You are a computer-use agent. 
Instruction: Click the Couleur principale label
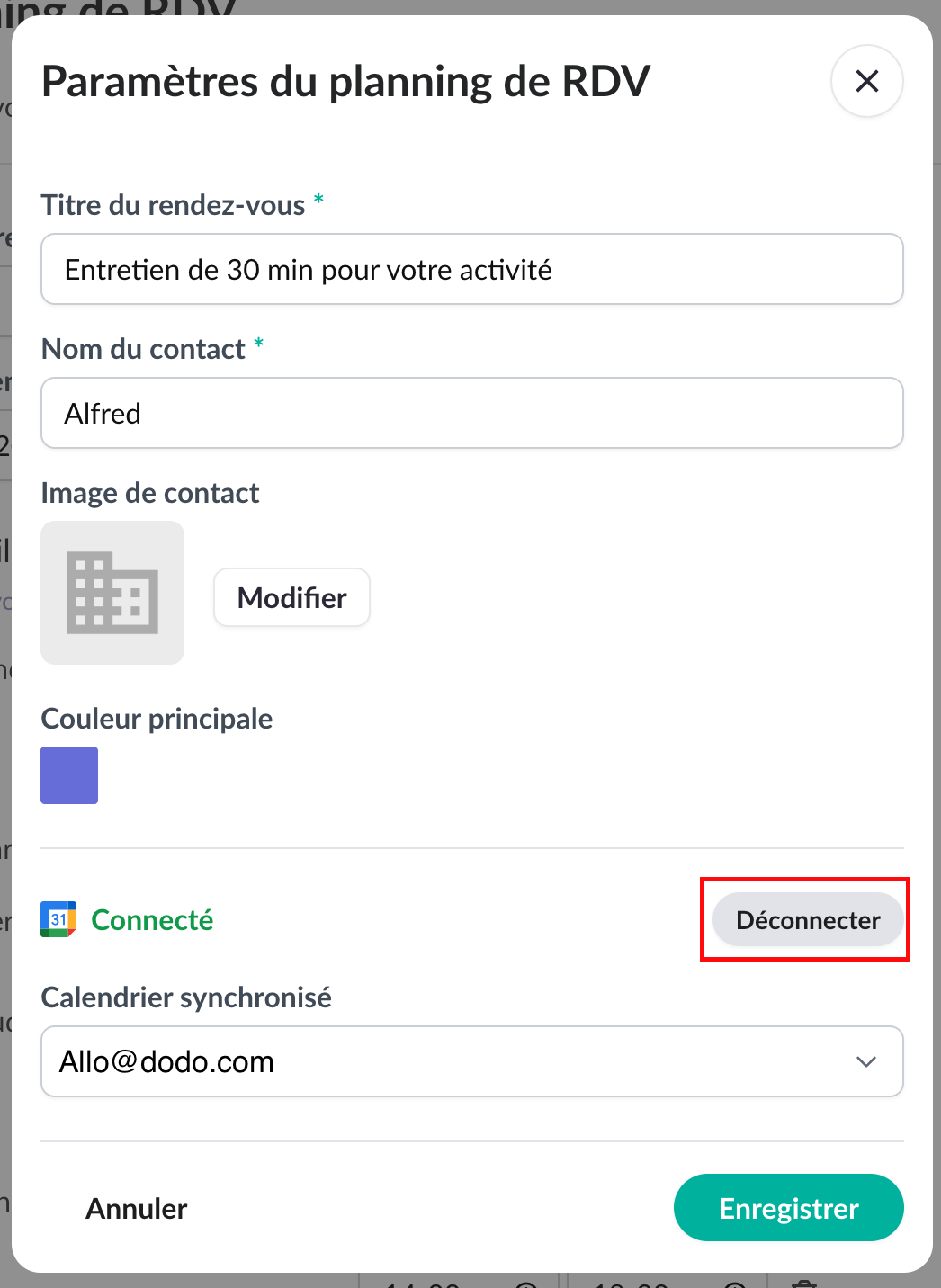click(x=157, y=719)
